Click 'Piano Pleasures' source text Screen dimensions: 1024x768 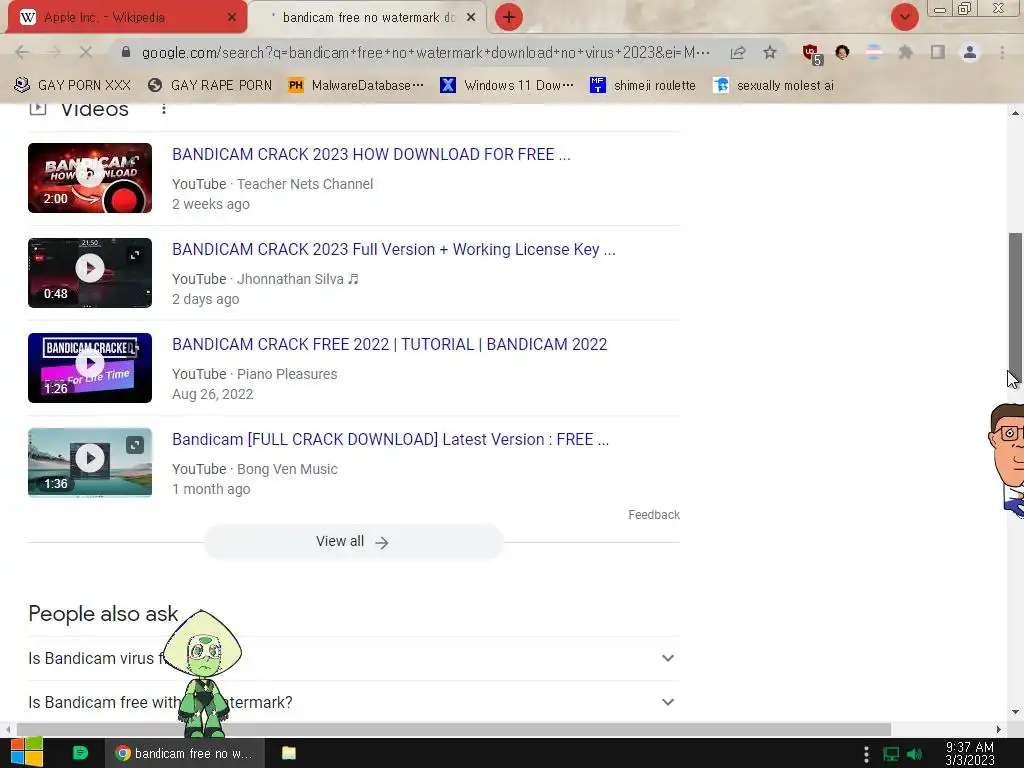coord(287,374)
